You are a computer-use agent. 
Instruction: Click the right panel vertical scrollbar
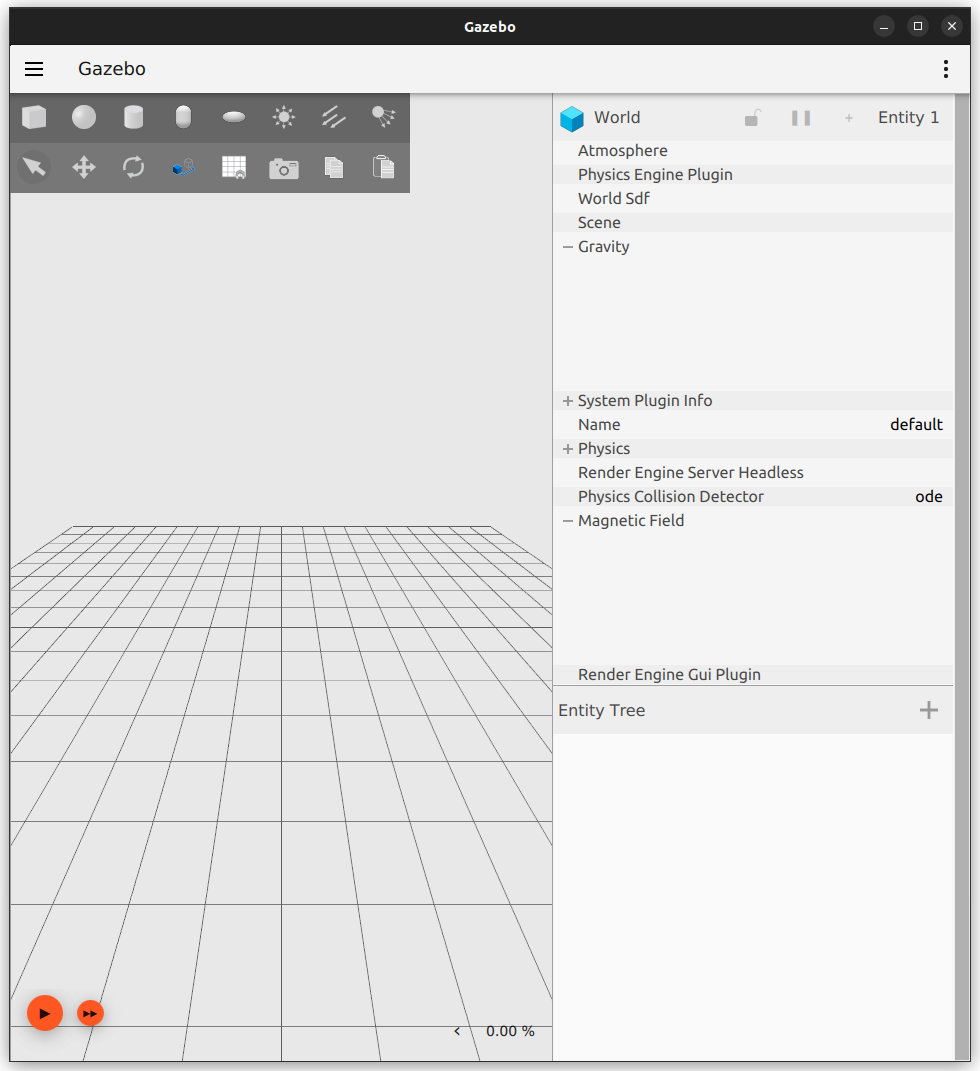pyautogui.click(x=962, y=577)
